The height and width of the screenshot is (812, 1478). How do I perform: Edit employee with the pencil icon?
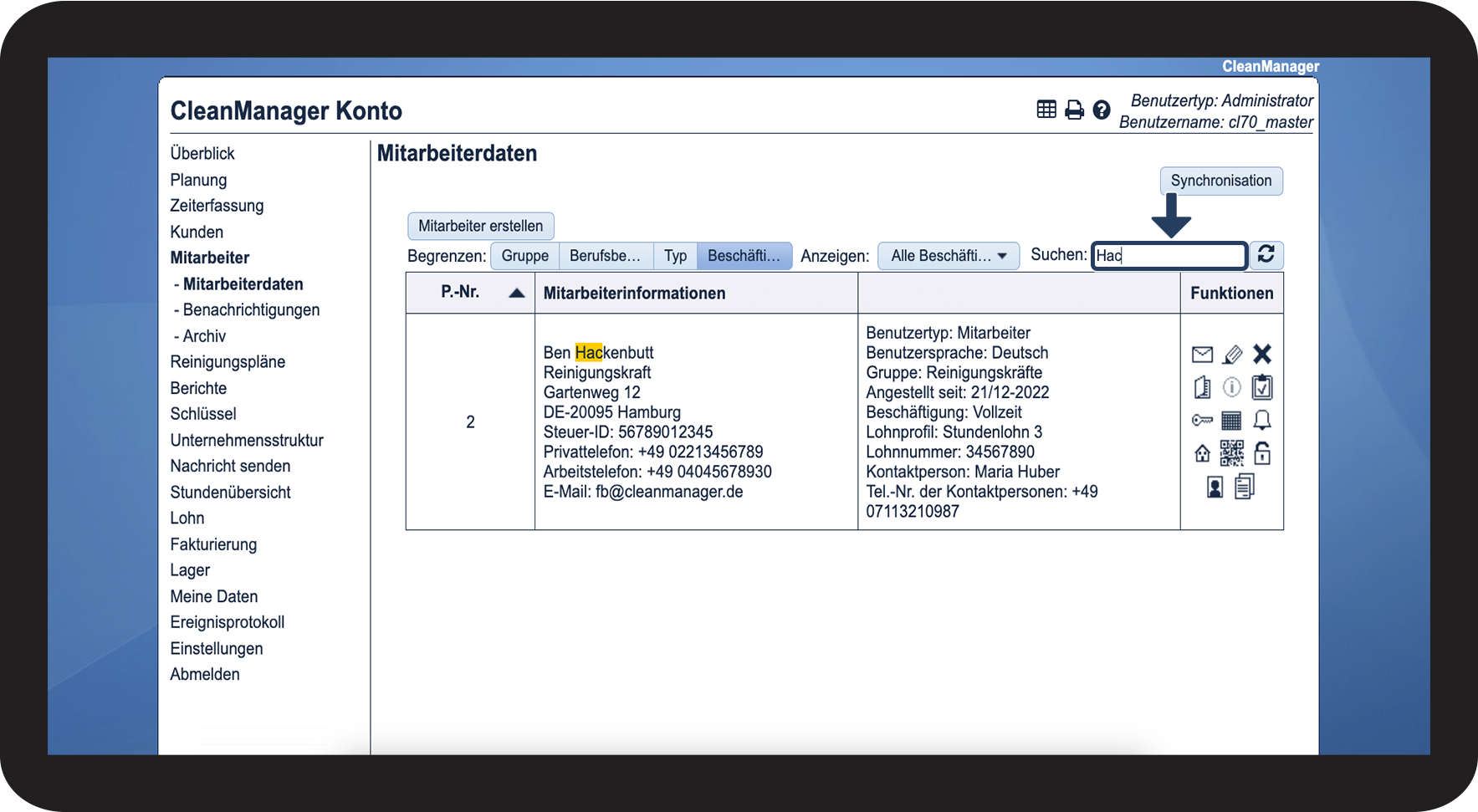tap(1232, 355)
